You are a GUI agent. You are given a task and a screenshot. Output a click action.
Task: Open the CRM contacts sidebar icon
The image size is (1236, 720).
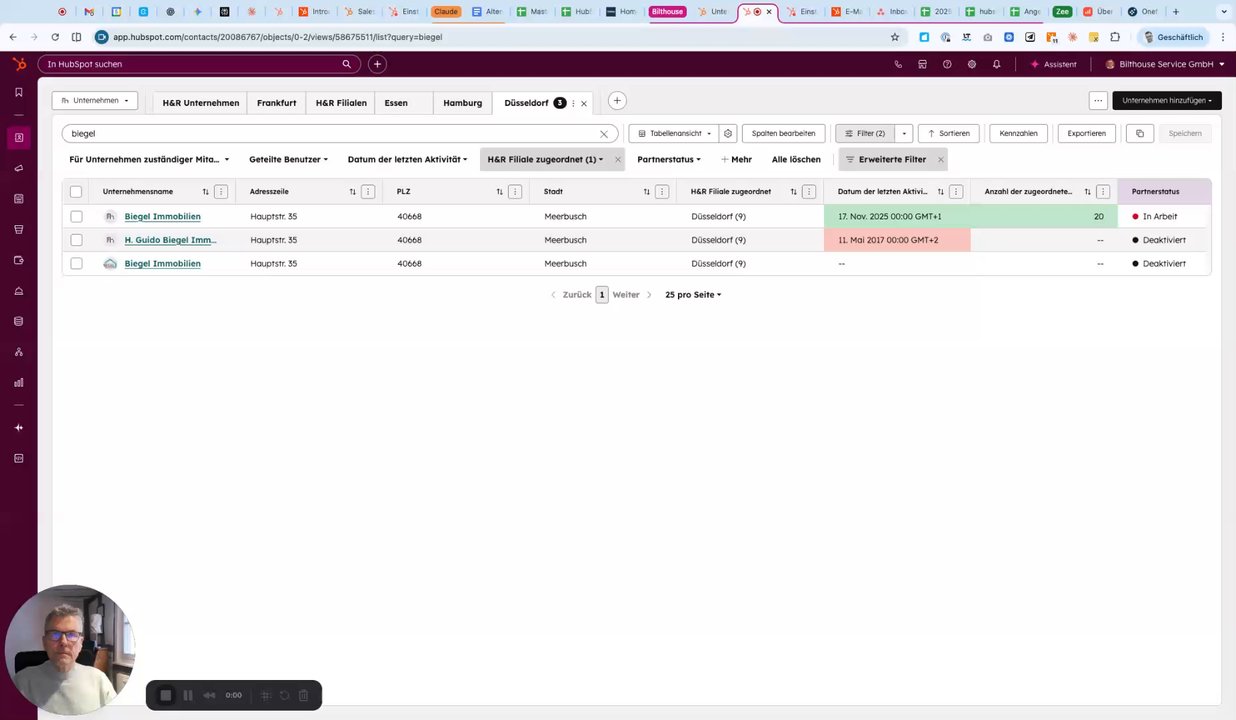[x=19, y=138]
